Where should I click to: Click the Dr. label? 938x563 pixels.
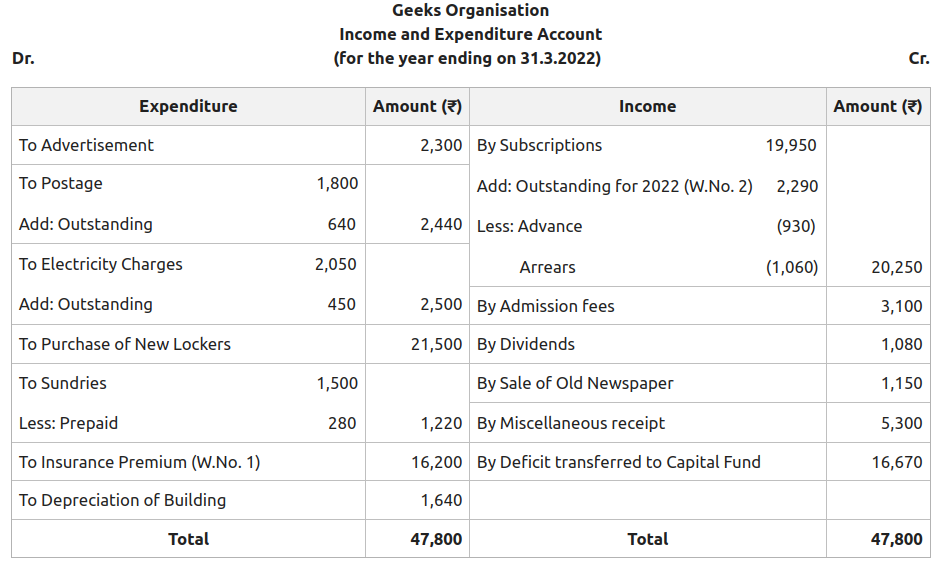pos(23,58)
